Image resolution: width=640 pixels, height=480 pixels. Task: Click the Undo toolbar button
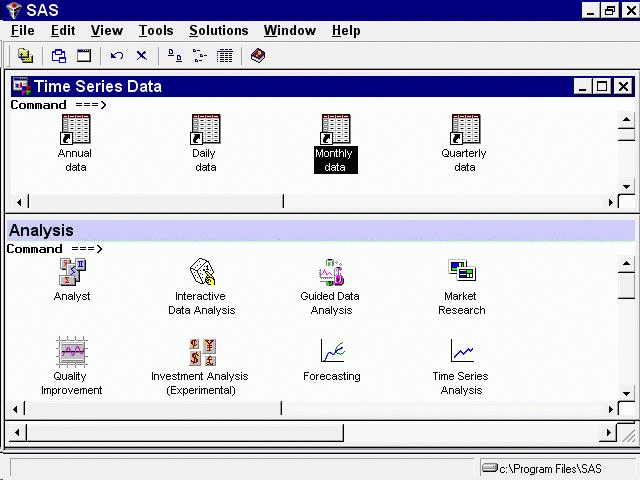(x=117, y=56)
